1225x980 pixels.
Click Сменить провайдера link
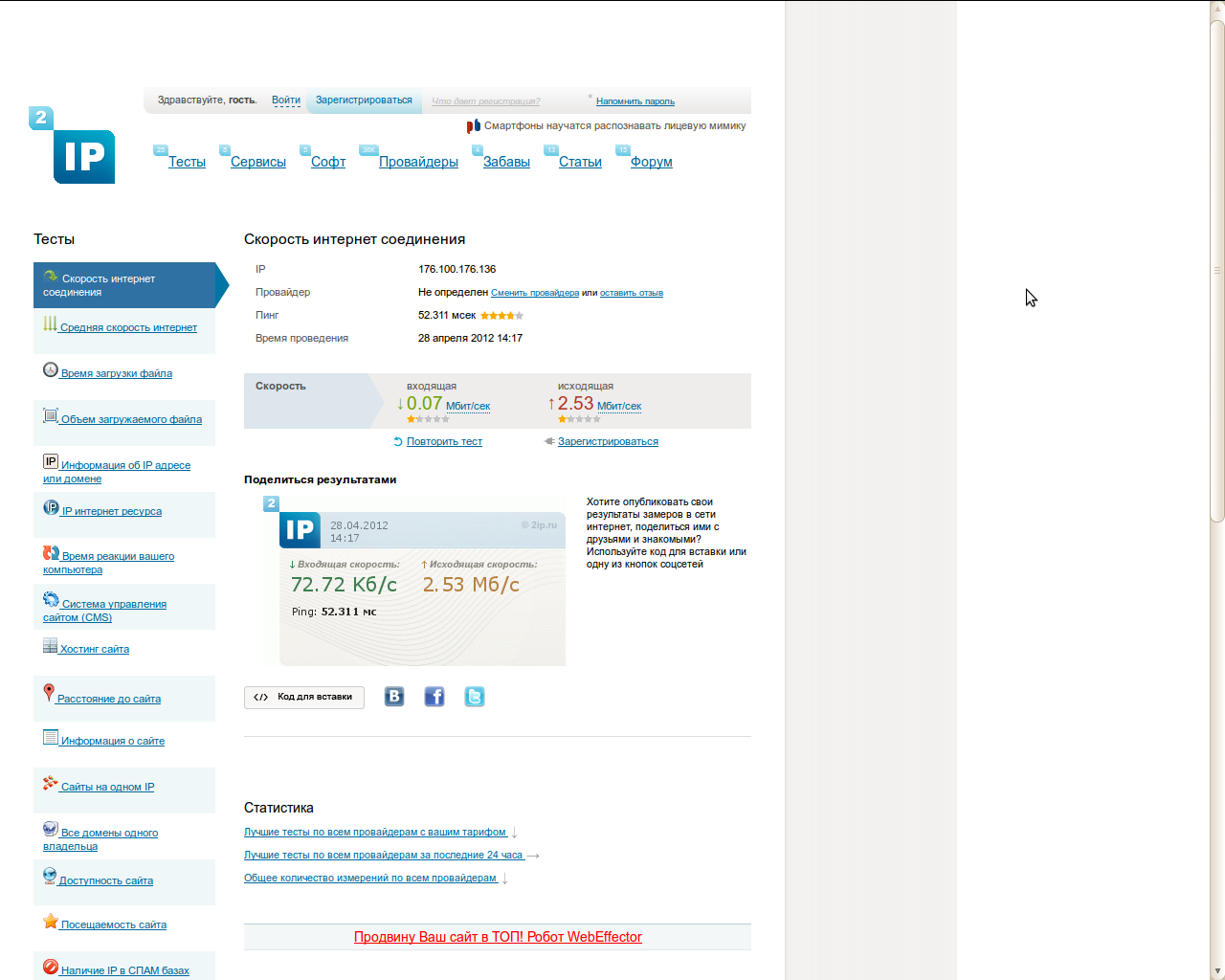click(535, 293)
